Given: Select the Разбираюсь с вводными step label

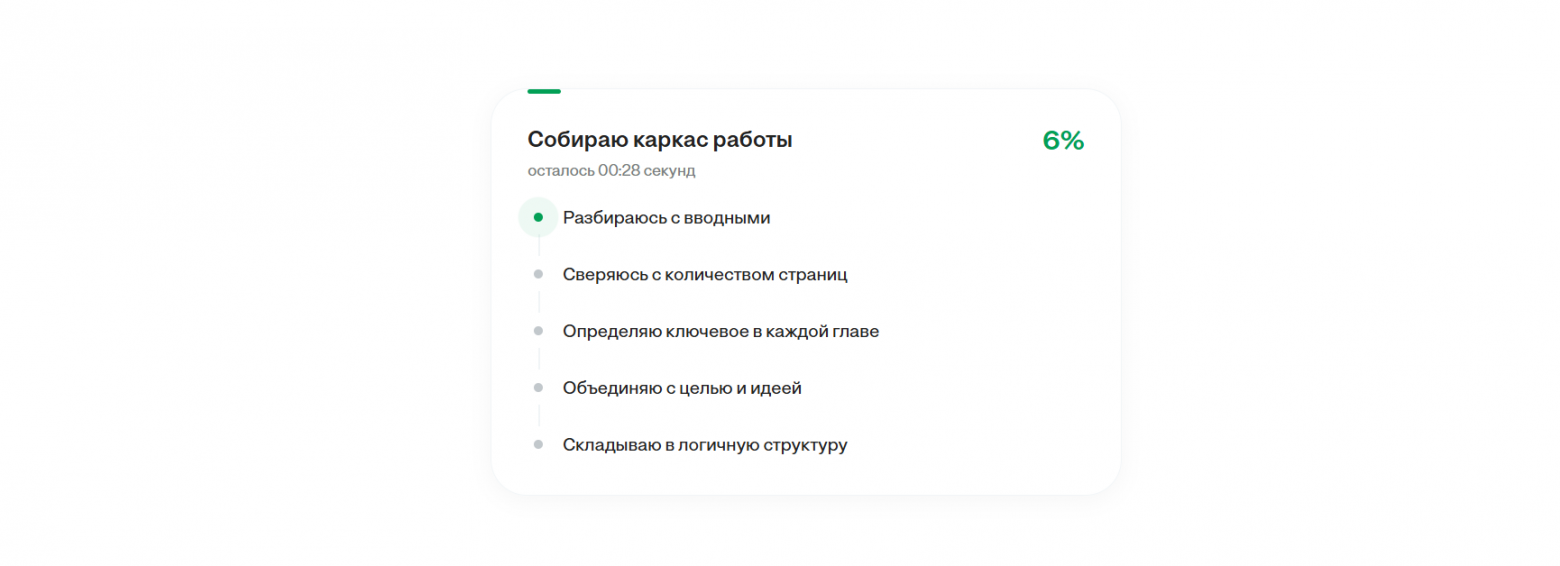Looking at the screenshot, I should (666, 217).
